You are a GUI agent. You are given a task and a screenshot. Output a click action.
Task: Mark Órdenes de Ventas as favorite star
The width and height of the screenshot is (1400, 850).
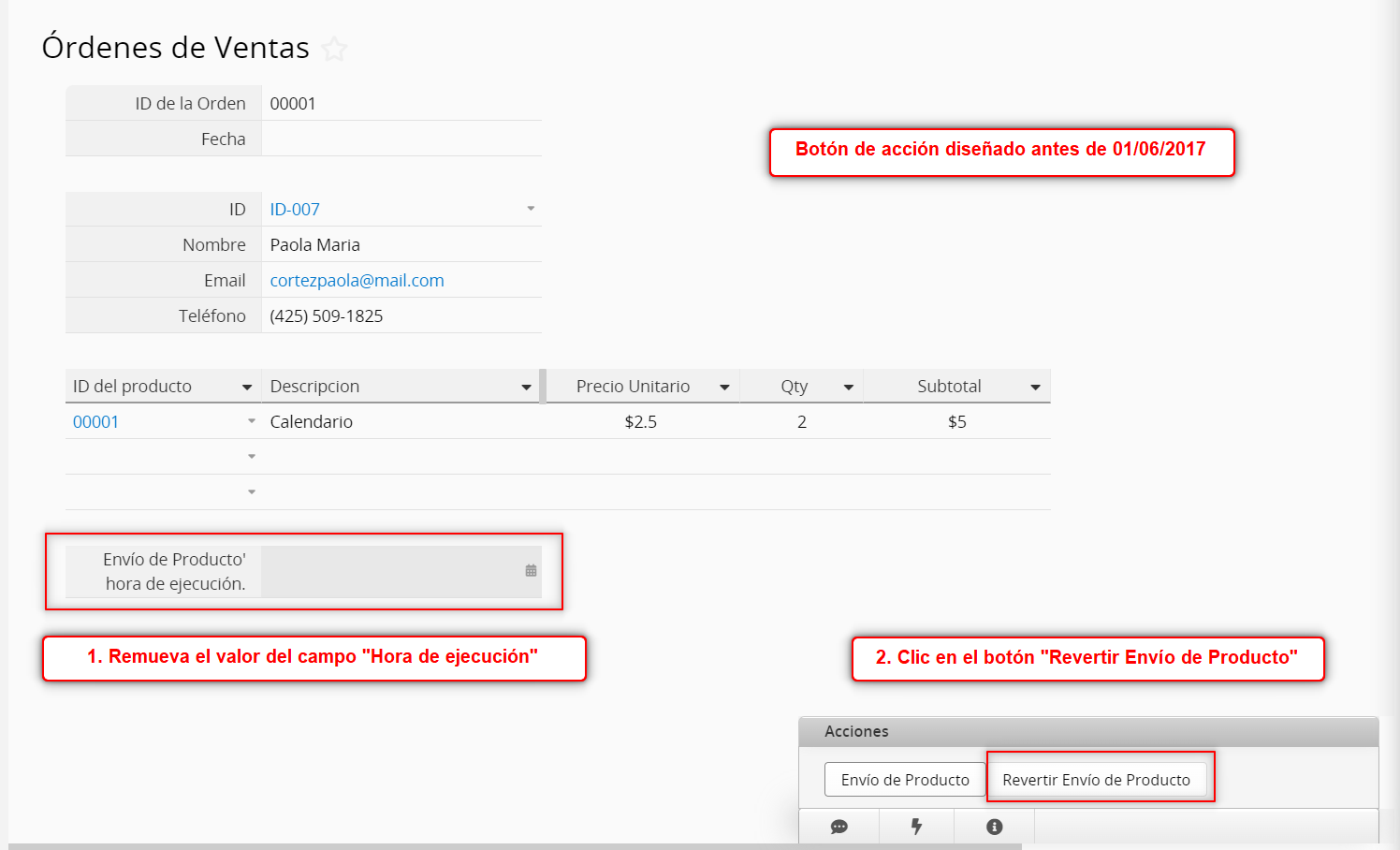pyautogui.click(x=334, y=49)
